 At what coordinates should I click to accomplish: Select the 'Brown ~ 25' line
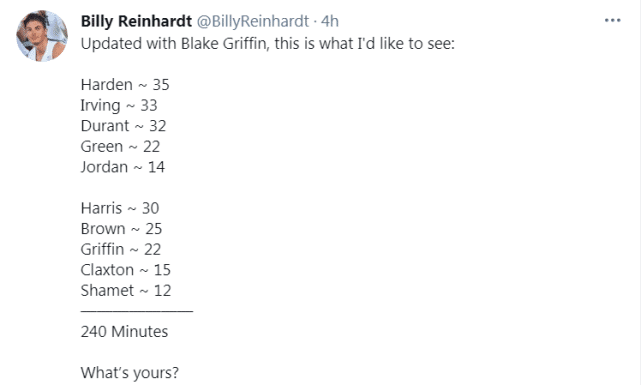(x=121, y=228)
